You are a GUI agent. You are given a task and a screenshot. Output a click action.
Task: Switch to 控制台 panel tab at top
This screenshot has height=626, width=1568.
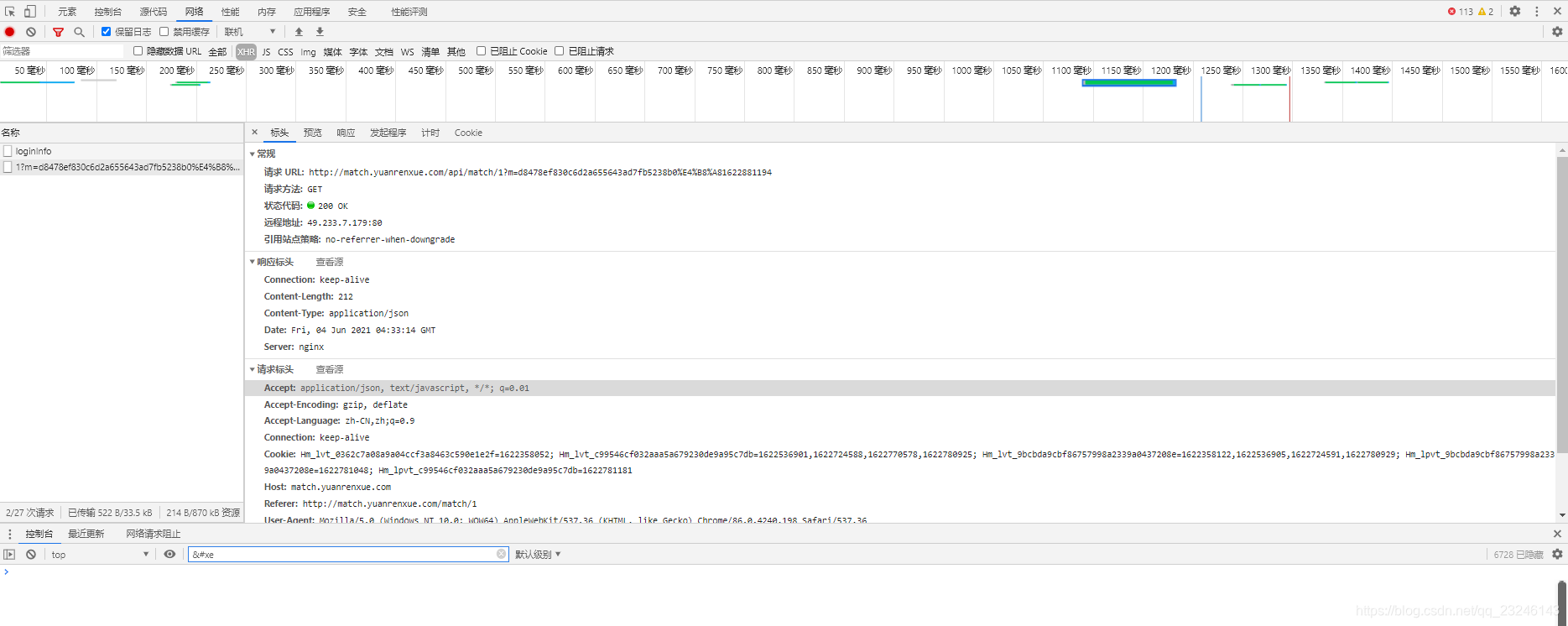108,12
